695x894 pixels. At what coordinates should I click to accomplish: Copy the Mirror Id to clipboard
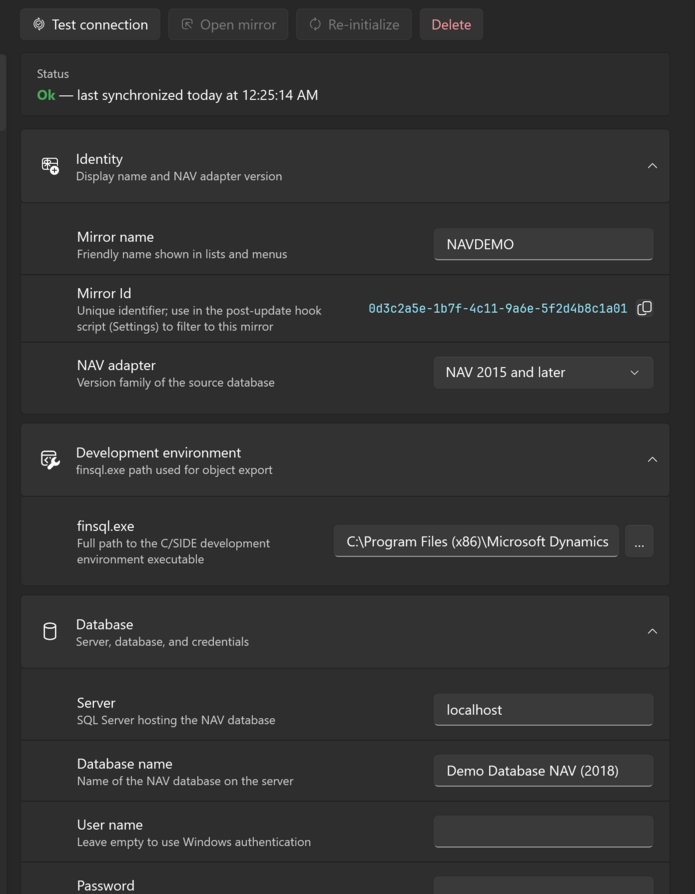(645, 308)
